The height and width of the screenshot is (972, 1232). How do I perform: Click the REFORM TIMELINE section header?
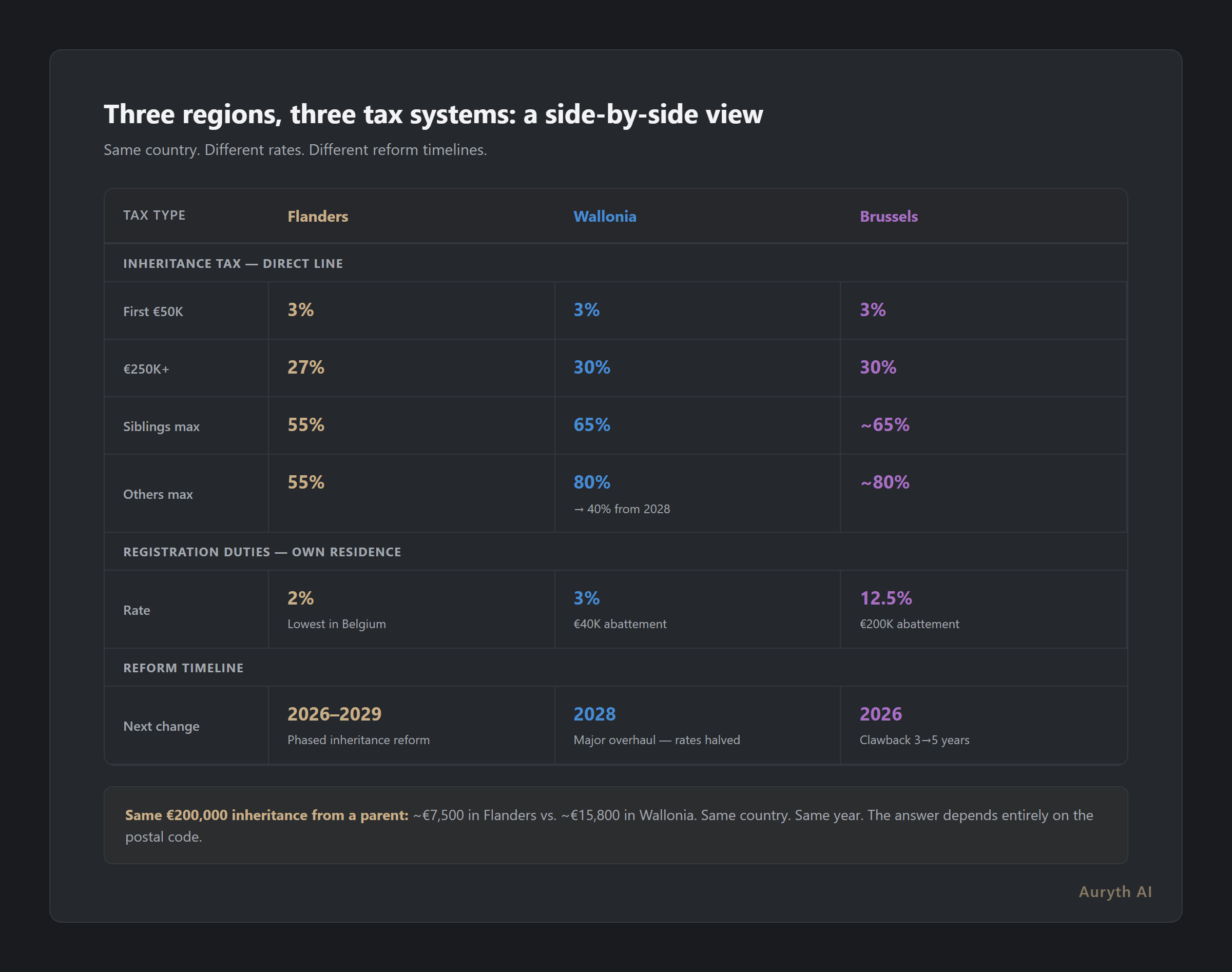tap(183, 668)
